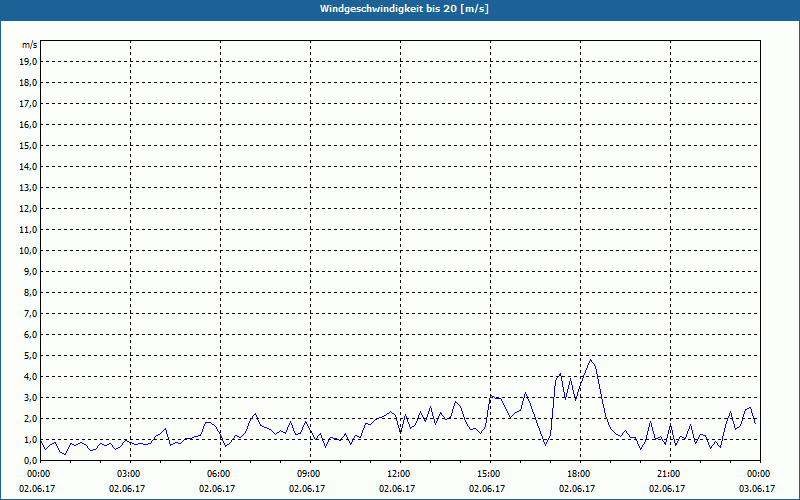Click the "9,0" y-axis label

(30, 271)
